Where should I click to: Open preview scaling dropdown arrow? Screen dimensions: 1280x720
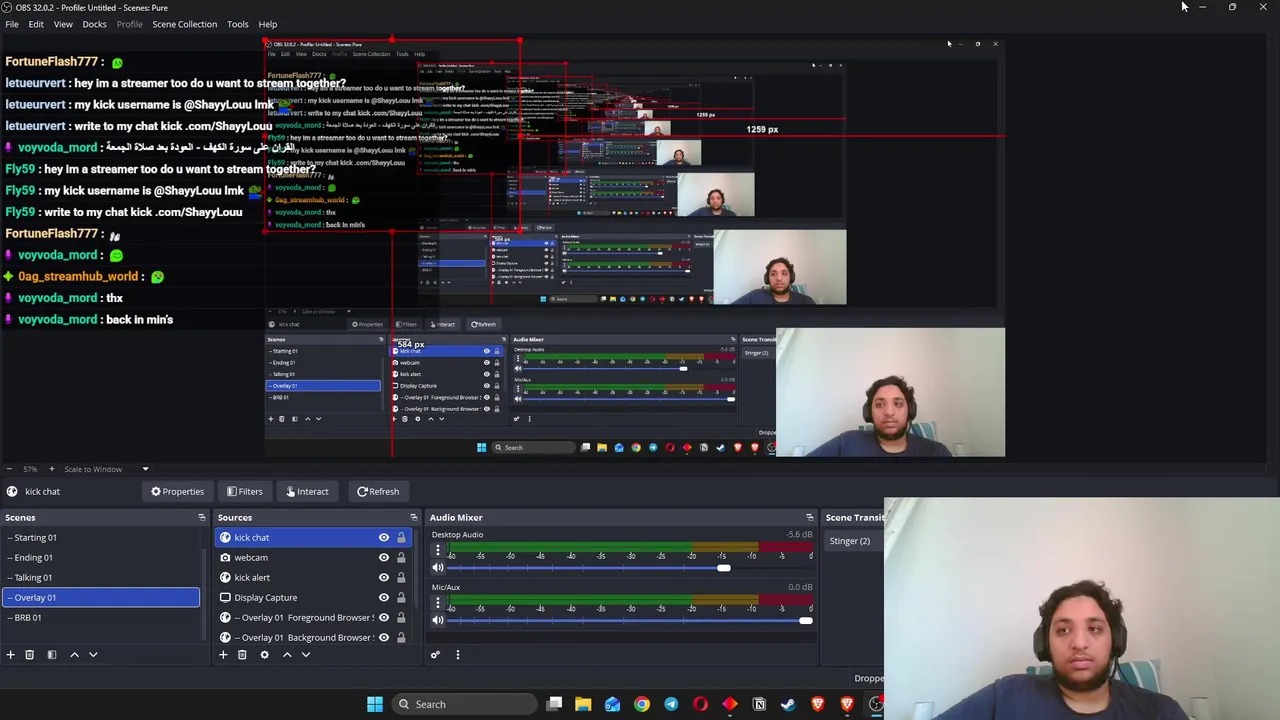pos(145,469)
